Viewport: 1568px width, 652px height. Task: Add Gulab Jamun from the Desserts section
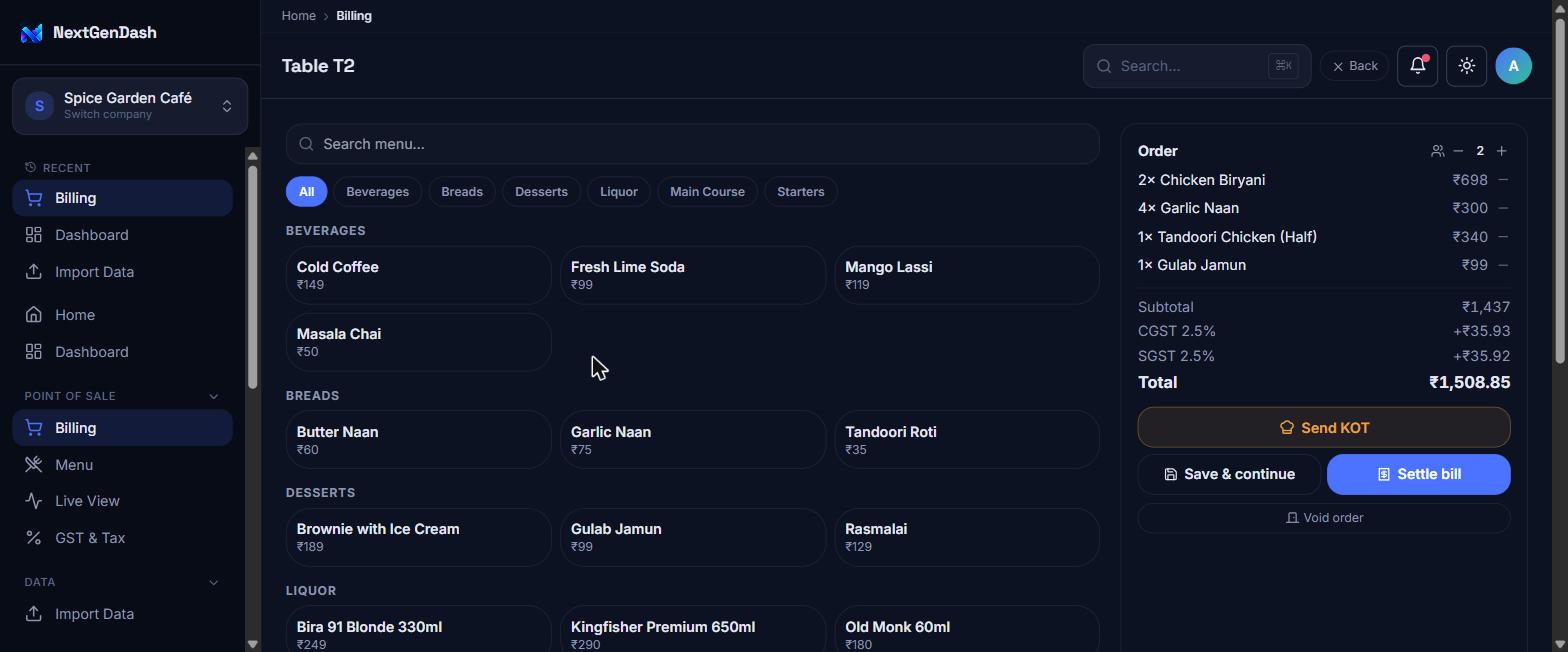click(x=692, y=537)
